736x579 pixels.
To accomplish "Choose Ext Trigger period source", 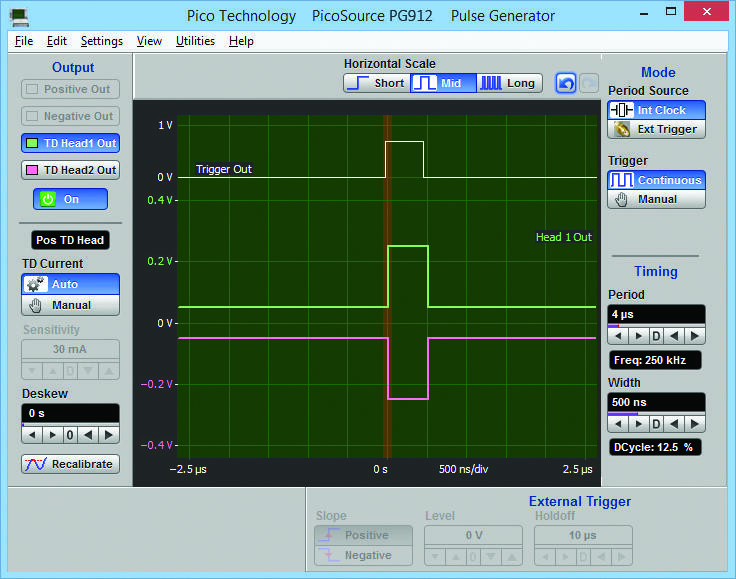I will [x=656, y=129].
